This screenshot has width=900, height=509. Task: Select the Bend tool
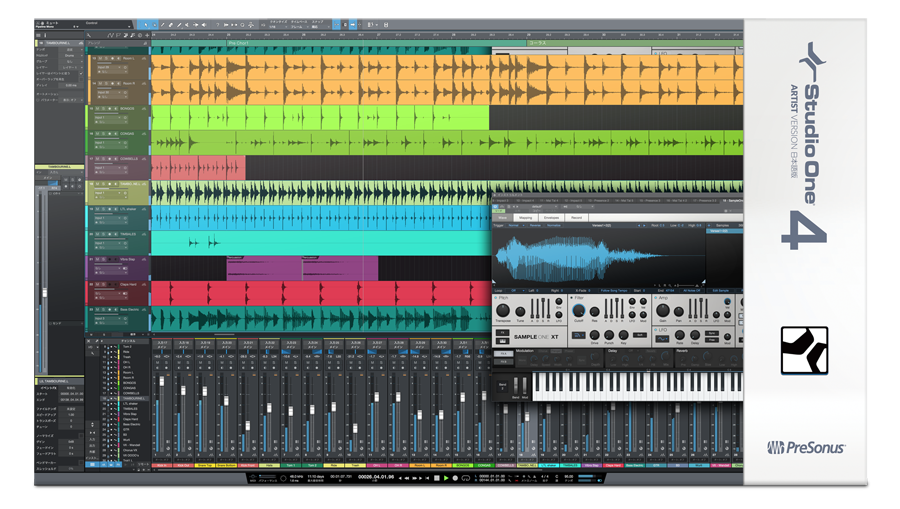pos(195,25)
